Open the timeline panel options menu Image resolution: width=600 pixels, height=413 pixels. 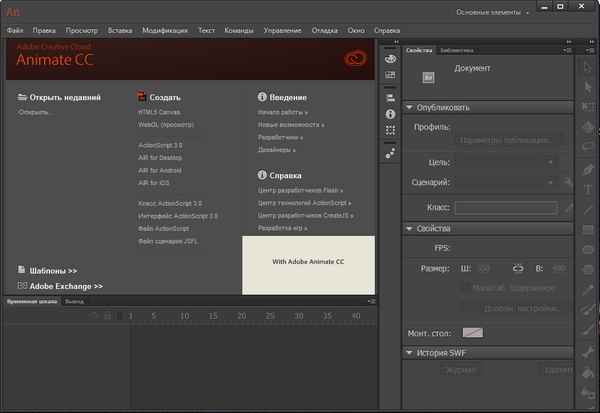(371, 301)
